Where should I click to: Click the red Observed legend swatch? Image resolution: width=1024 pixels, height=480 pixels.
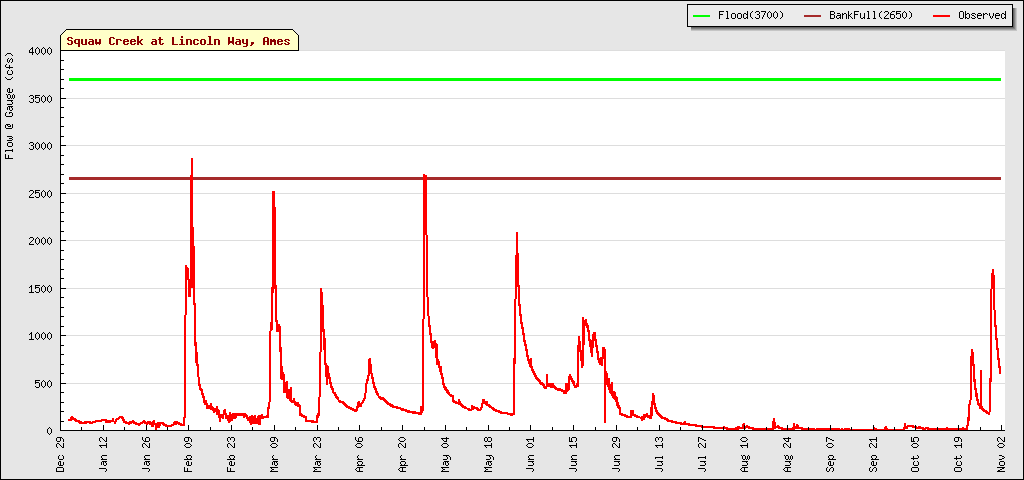[x=943, y=15]
